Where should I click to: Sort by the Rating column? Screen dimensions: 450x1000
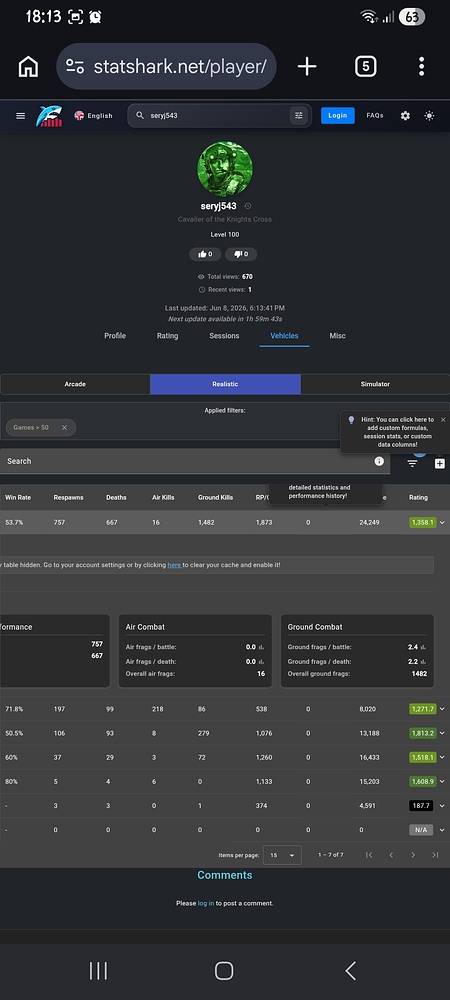pyautogui.click(x=418, y=497)
